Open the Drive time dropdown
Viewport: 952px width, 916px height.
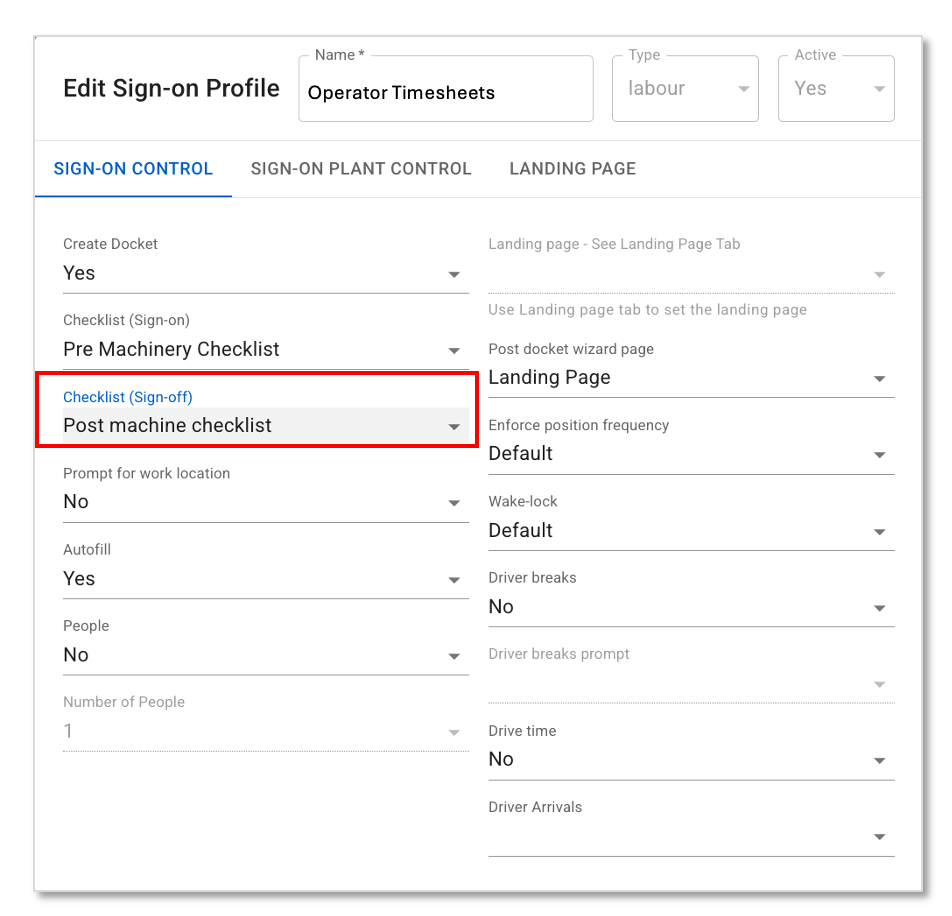click(x=690, y=760)
